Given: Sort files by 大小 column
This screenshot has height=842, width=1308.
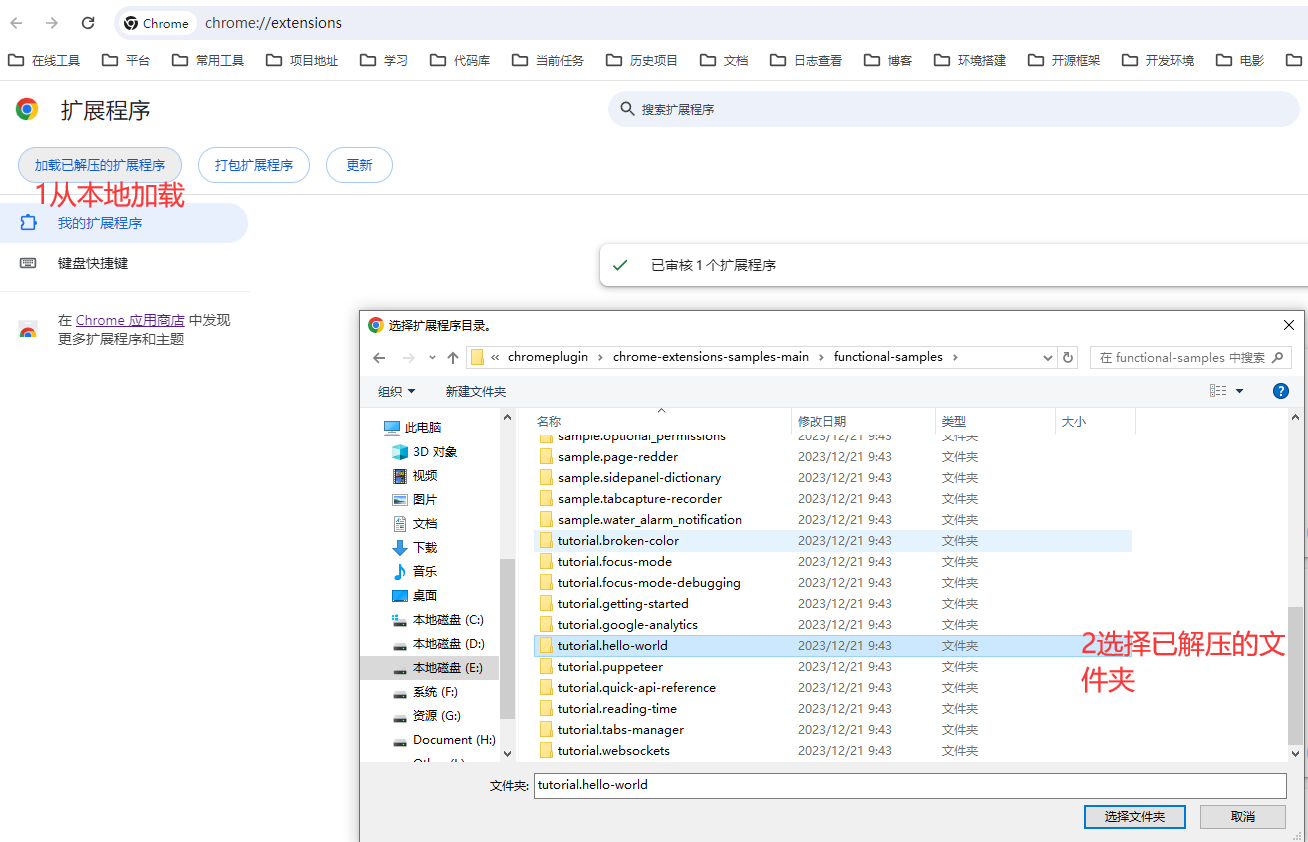Looking at the screenshot, I should point(1095,422).
